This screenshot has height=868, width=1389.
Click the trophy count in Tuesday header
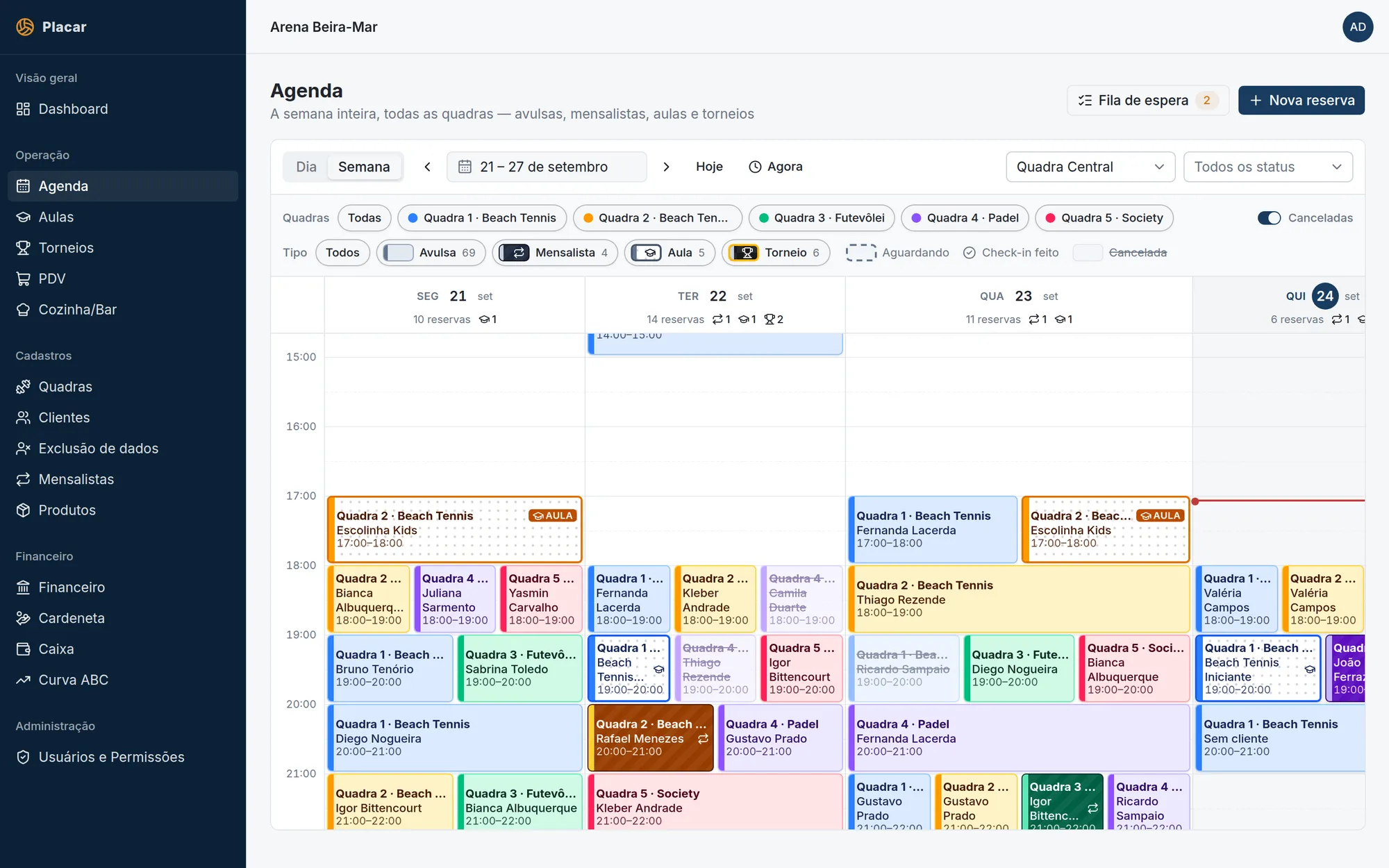click(x=774, y=319)
